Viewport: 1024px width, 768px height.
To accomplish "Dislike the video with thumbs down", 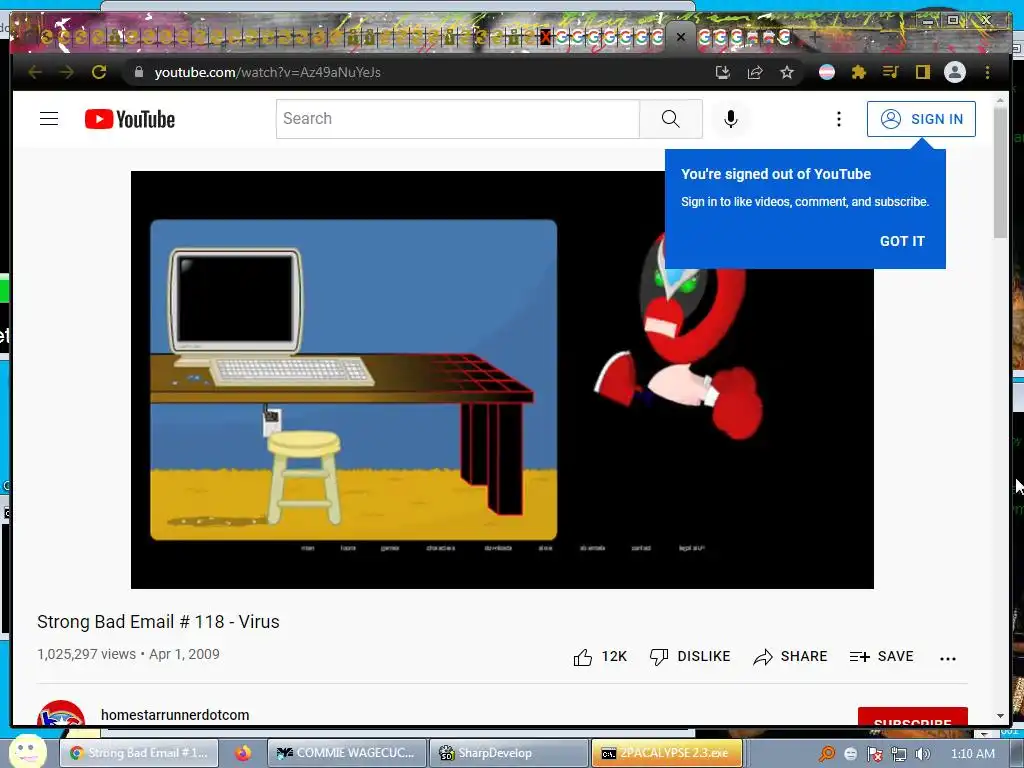I will [690, 657].
